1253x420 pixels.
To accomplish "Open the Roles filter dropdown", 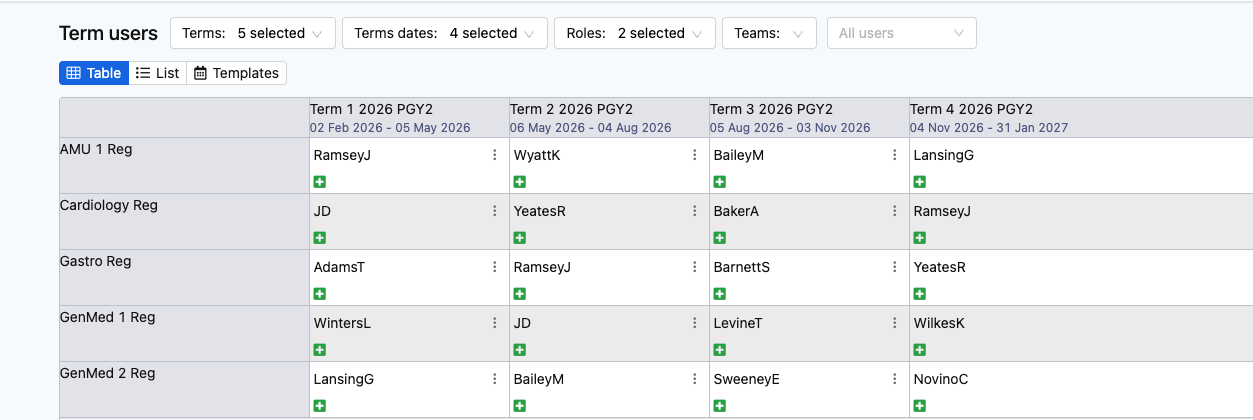I will pyautogui.click(x=634, y=33).
